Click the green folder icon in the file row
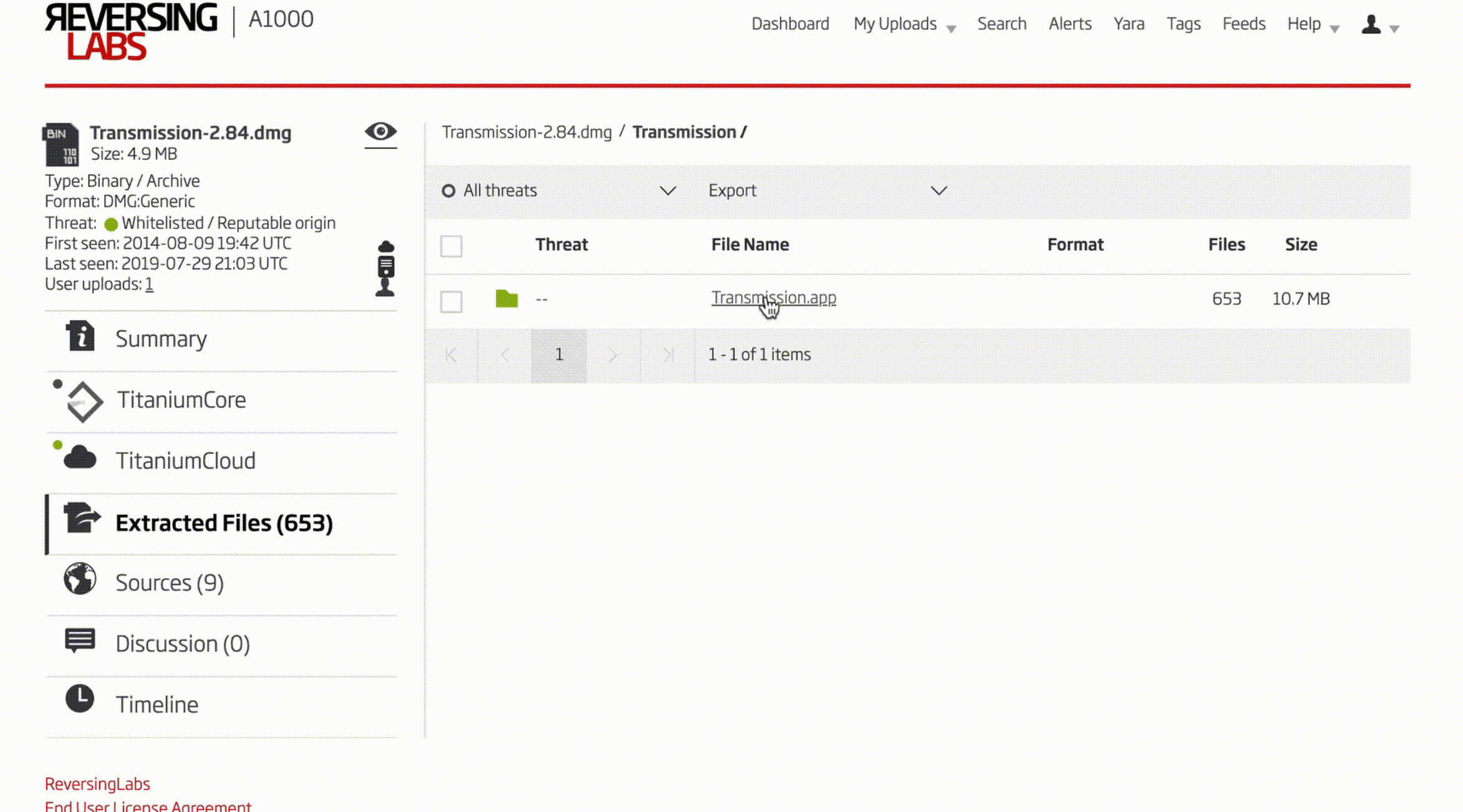1463x812 pixels. tap(506, 299)
